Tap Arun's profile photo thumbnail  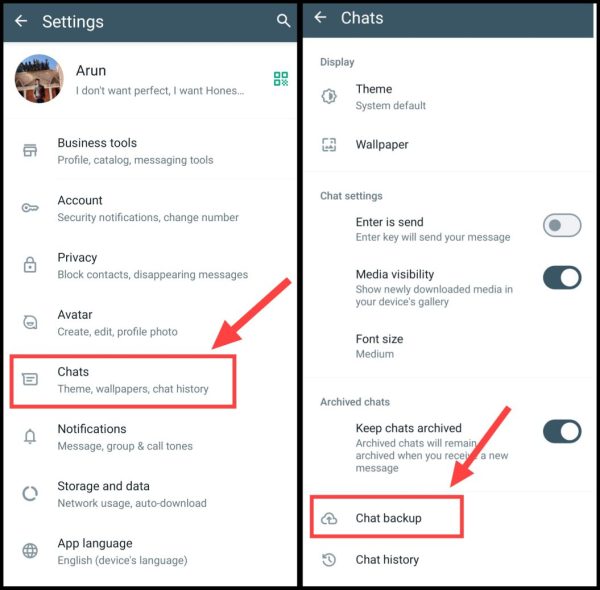pyautogui.click(x=39, y=78)
